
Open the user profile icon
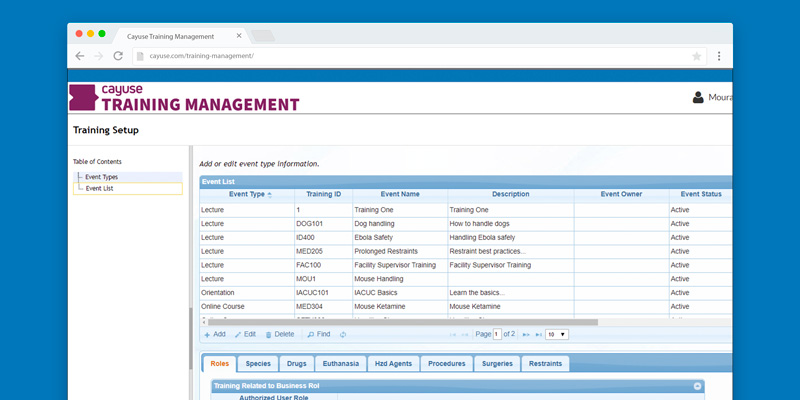point(698,97)
